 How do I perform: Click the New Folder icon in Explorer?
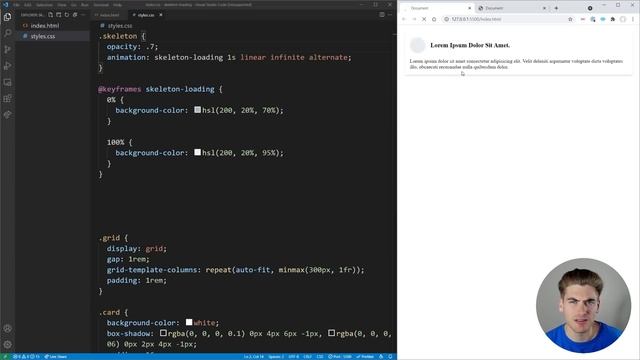59,15
